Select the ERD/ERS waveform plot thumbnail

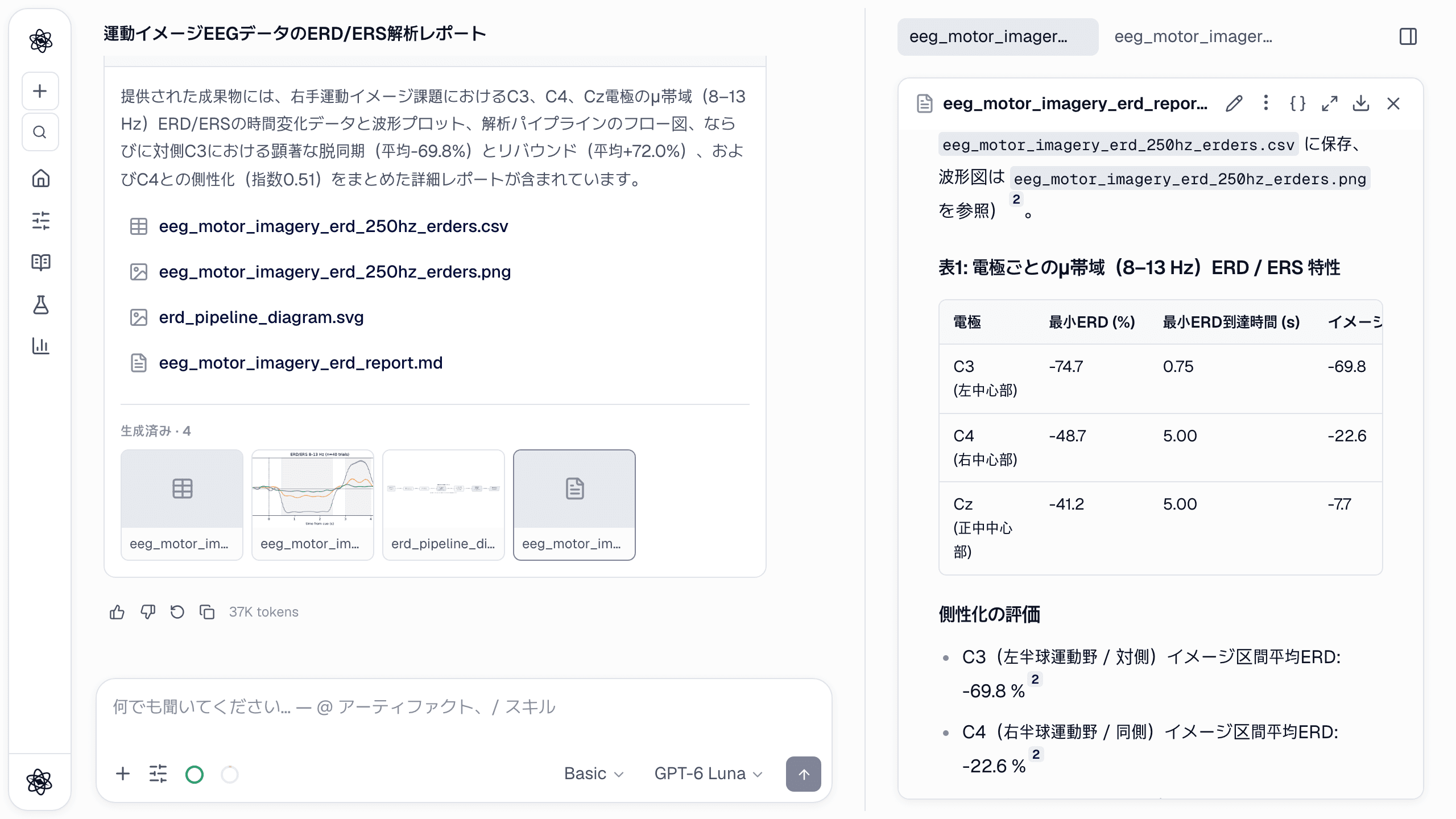tap(313, 505)
